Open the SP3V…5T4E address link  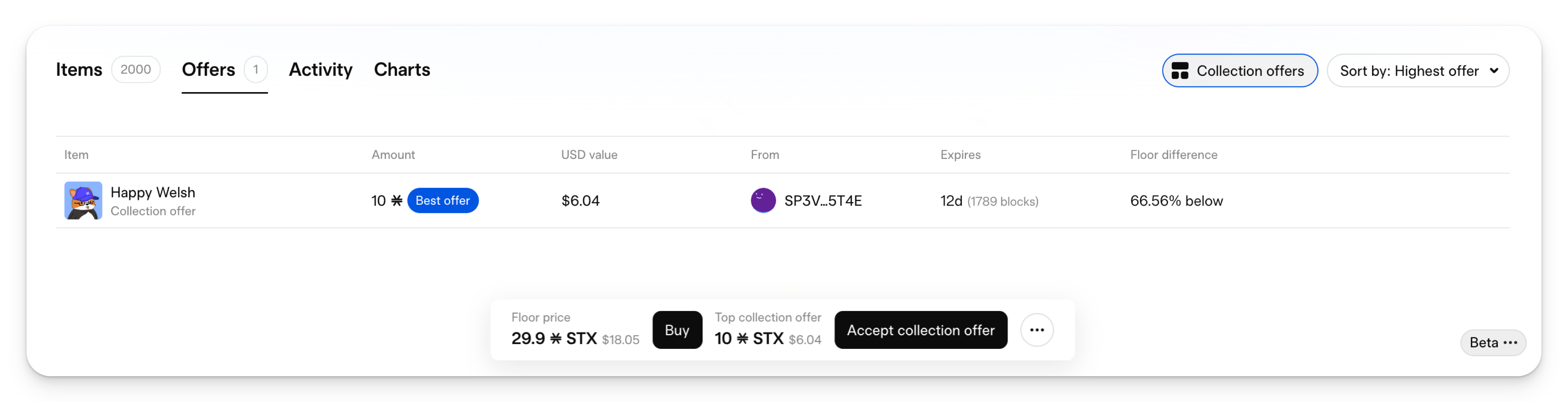coord(822,200)
